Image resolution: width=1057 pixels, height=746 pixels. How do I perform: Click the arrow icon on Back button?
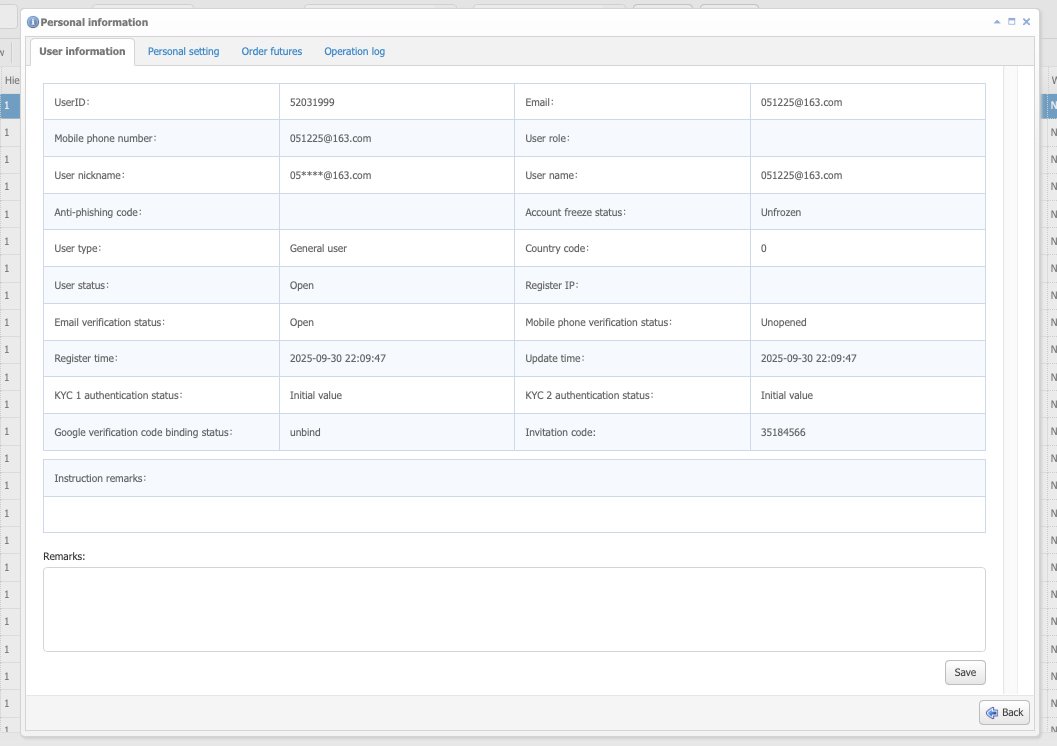[991, 712]
